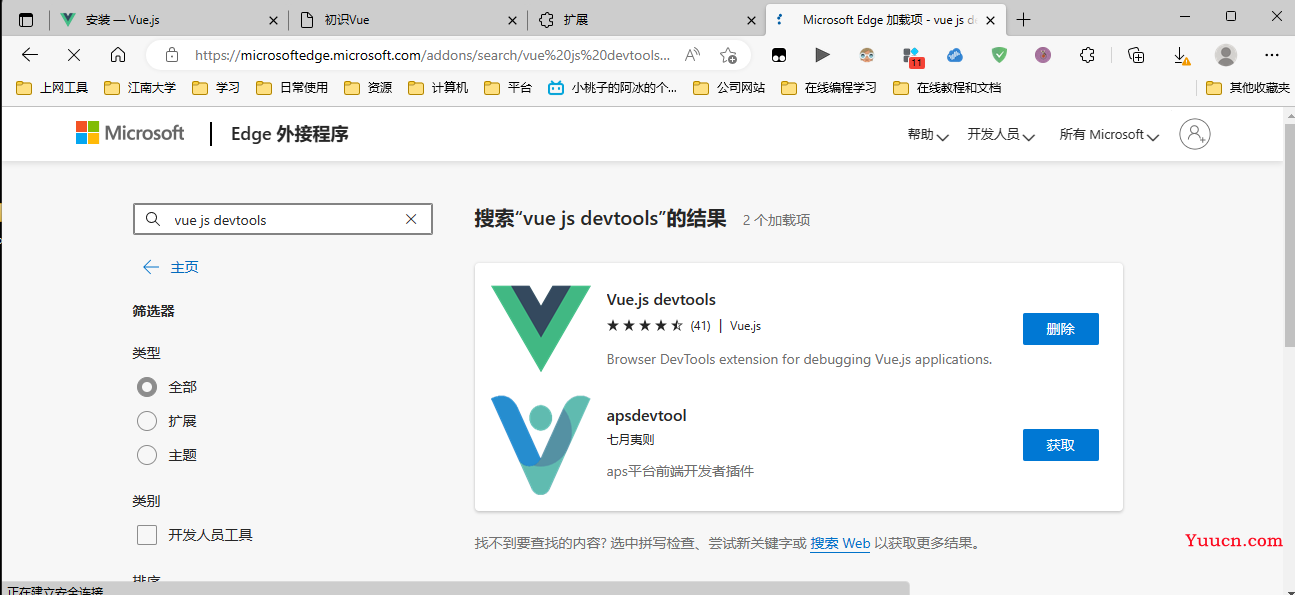The height and width of the screenshot is (595, 1295).
Task: Add this page to favorites
Action: tap(728, 55)
